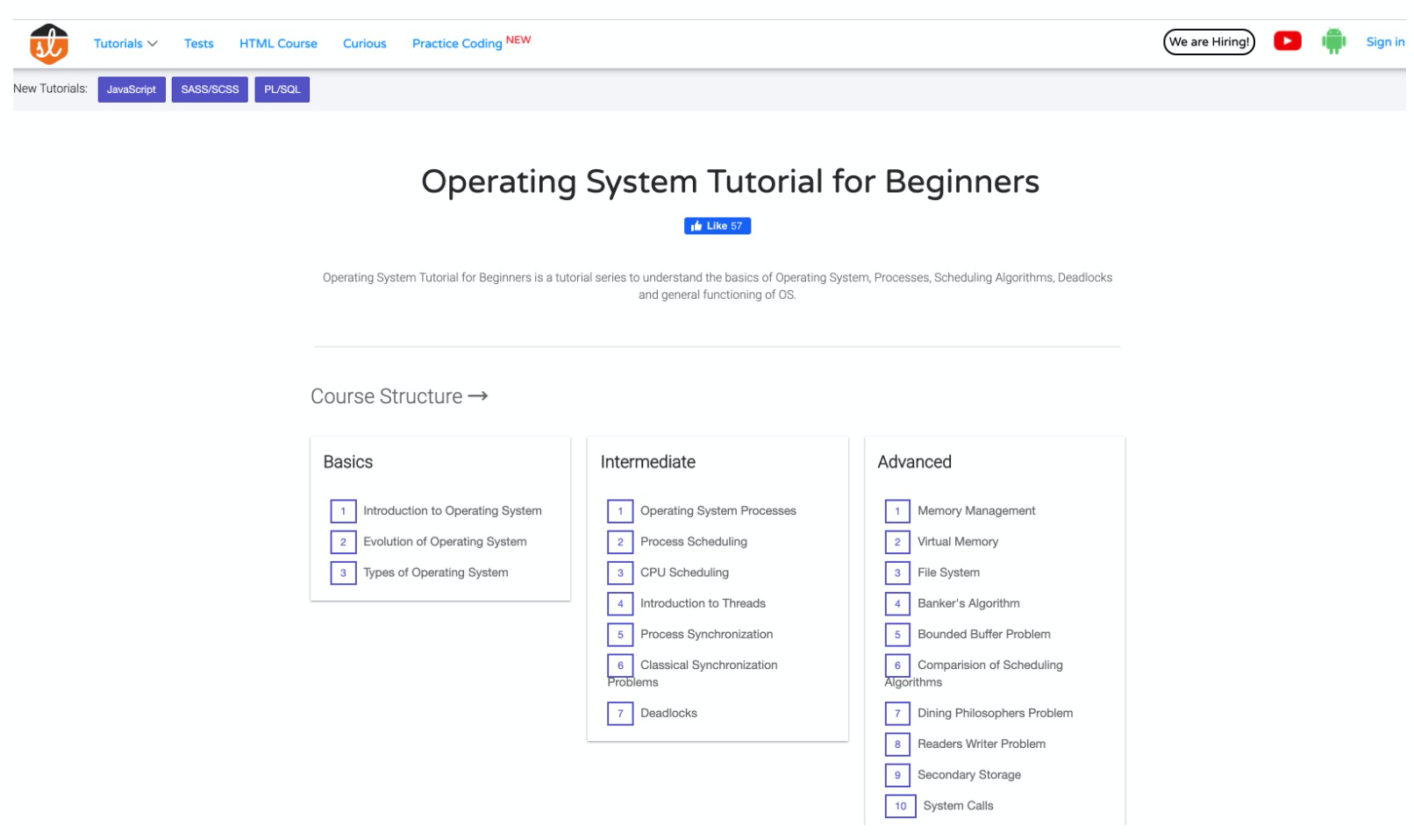Expand the Tutorials dropdown menu
The height and width of the screenshot is (840, 1414).
click(125, 43)
